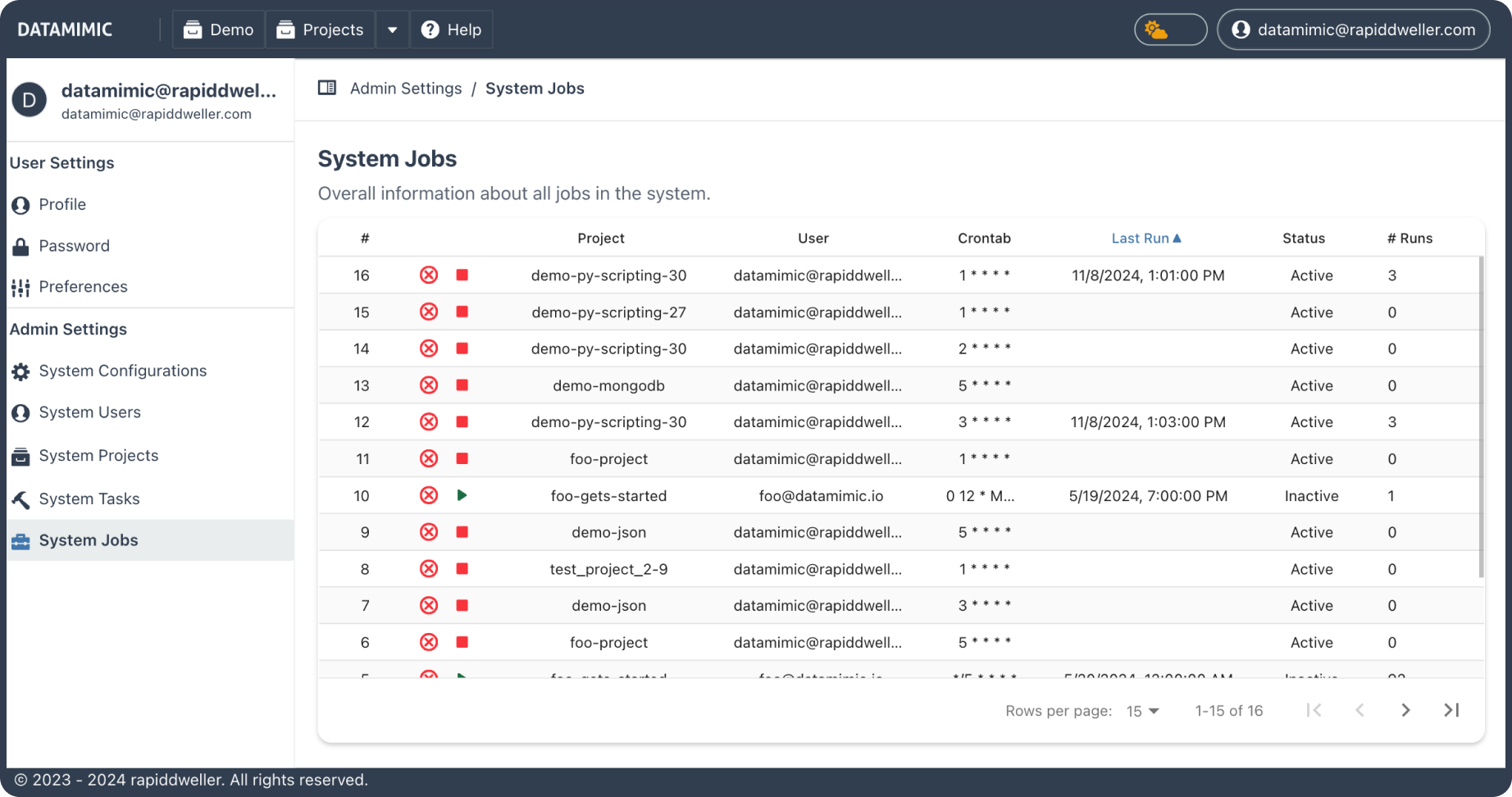The height and width of the screenshot is (797, 1512).
Task: Open Help from the top navigation
Action: (x=452, y=30)
